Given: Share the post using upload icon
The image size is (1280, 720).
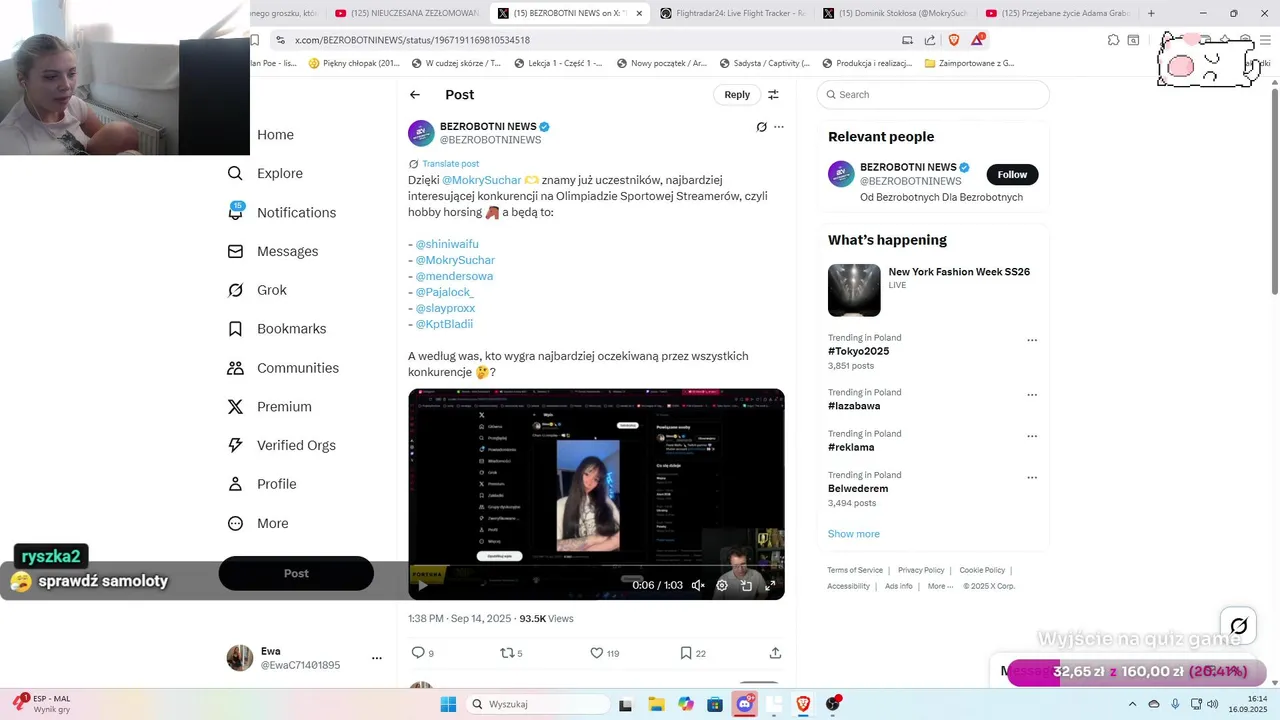Looking at the screenshot, I should (x=775, y=653).
